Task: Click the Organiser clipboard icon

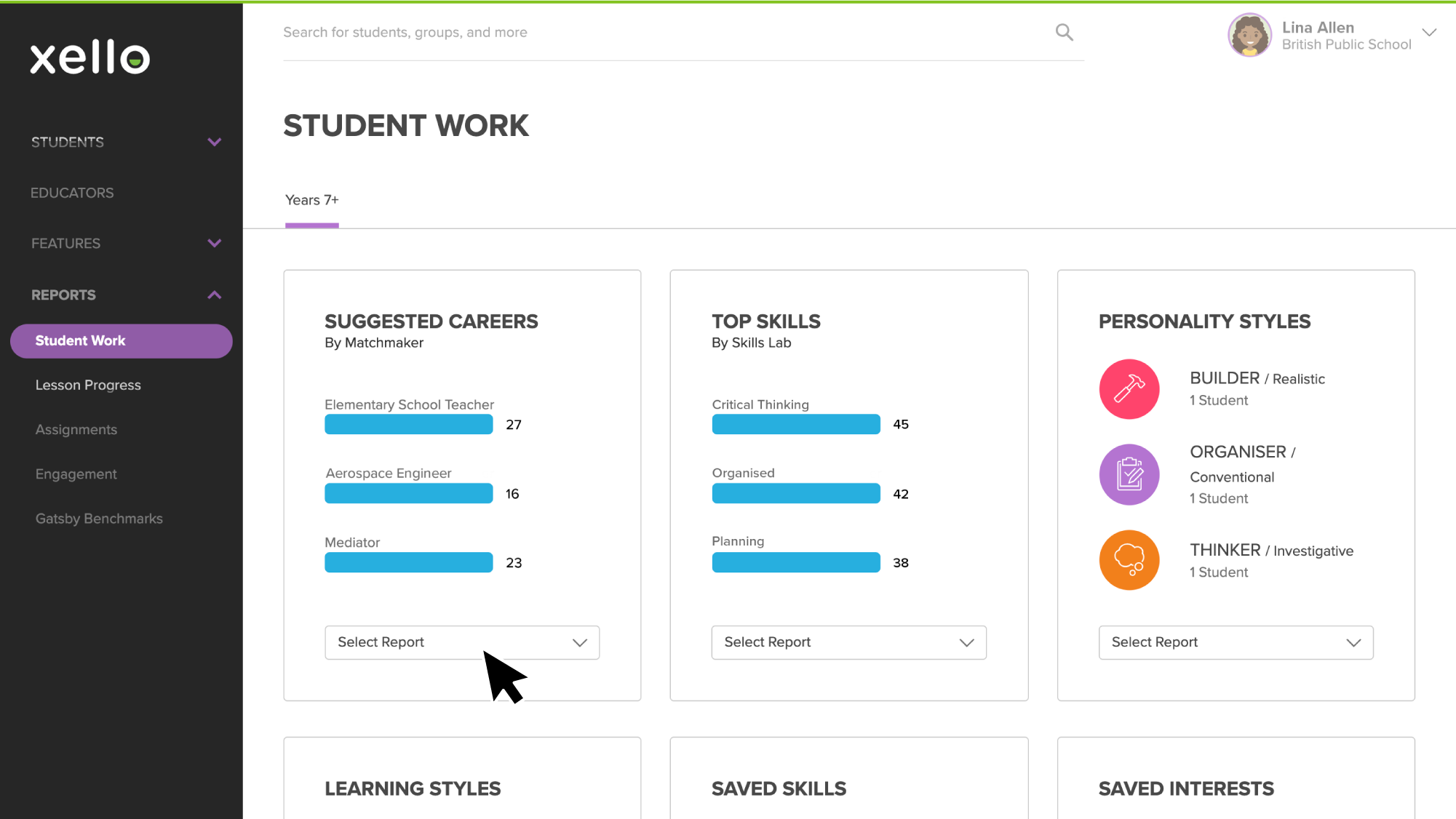Action: tap(1129, 474)
